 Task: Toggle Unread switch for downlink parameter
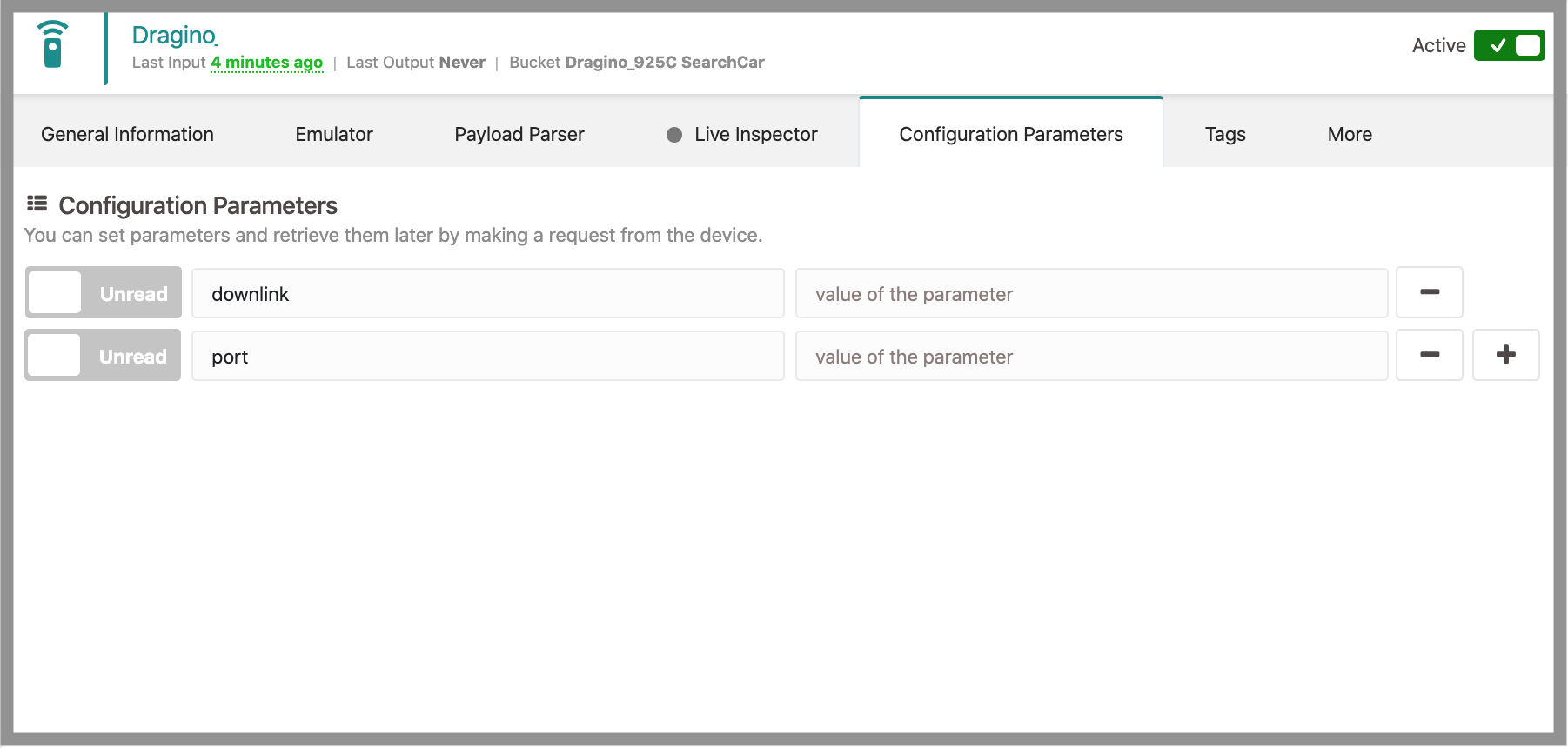104,292
